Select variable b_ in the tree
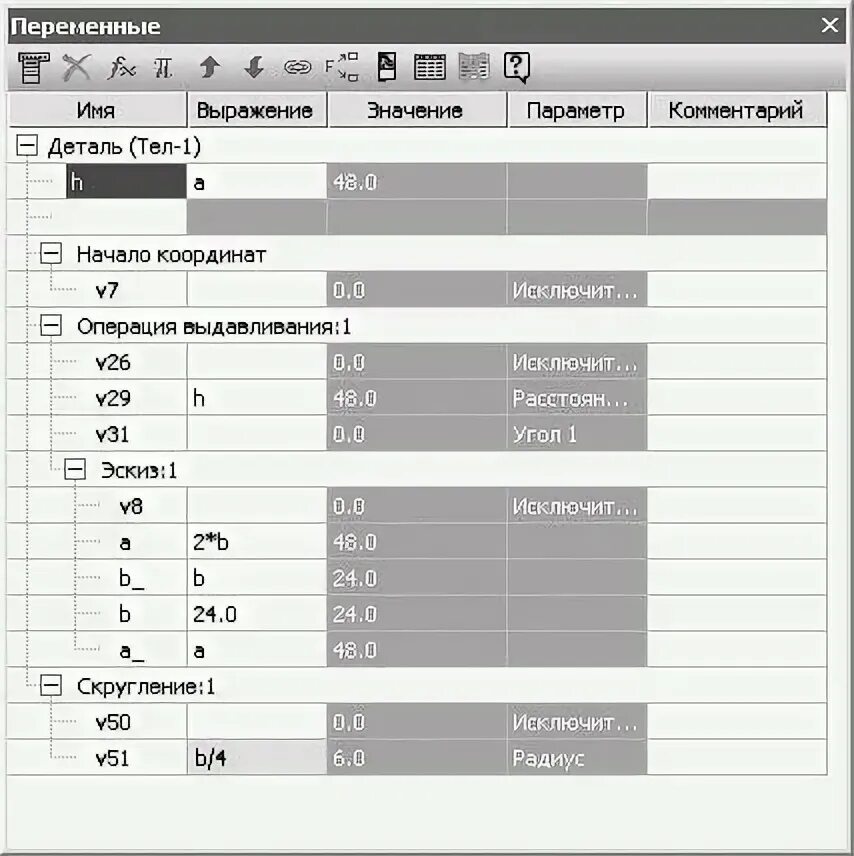 (x=132, y=578)
